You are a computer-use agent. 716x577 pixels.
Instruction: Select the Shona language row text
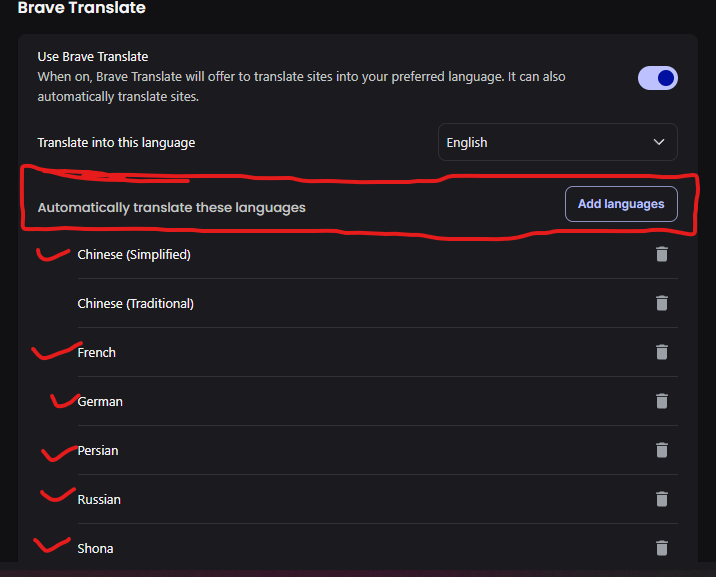[x=95, y=548]
